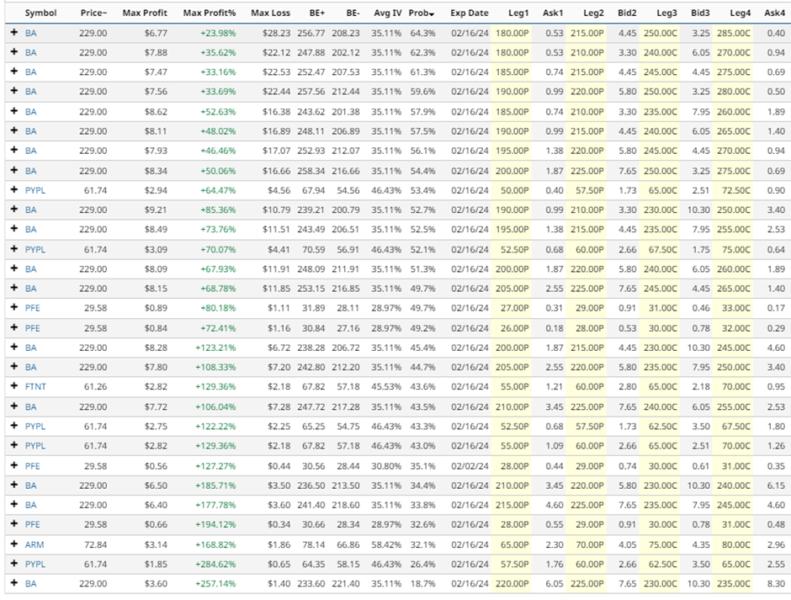This screenshot has width=791, height=600.
Task: Expand the PFE row with +194.12% profit
Action: (x=14, y=524)
